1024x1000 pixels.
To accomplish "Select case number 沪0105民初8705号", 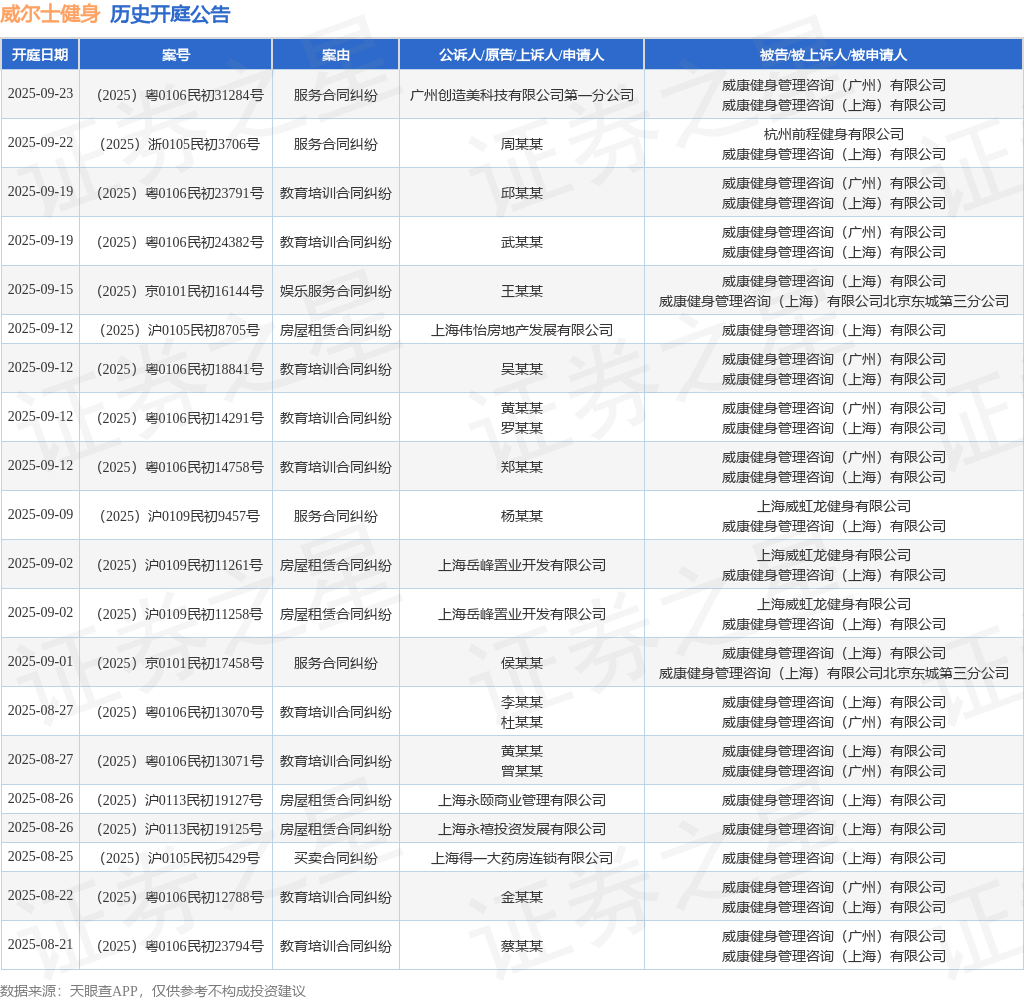I will (x=180, y=331).
